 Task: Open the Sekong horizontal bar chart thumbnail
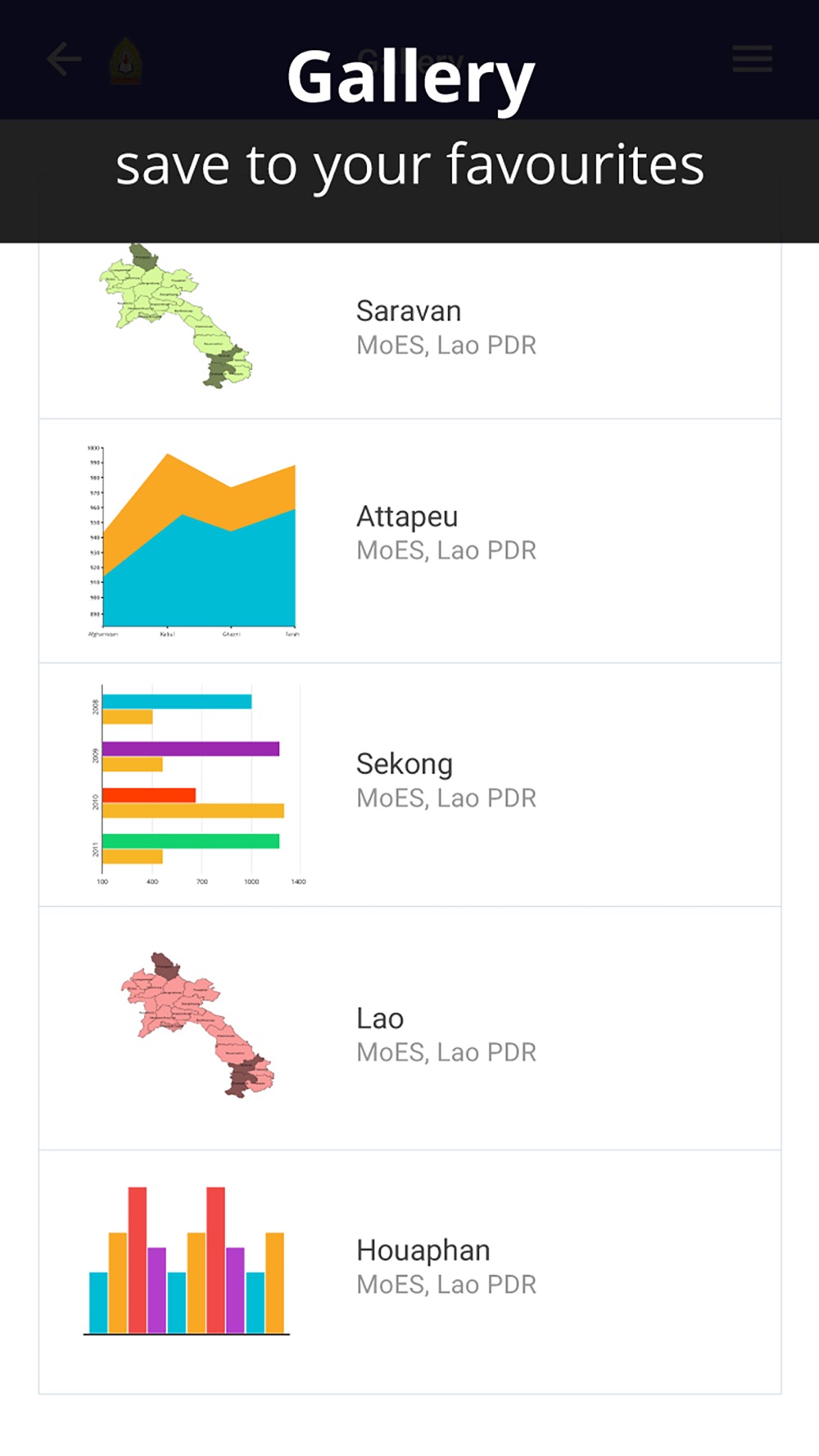pyautogui.click(x=197, y=785)
